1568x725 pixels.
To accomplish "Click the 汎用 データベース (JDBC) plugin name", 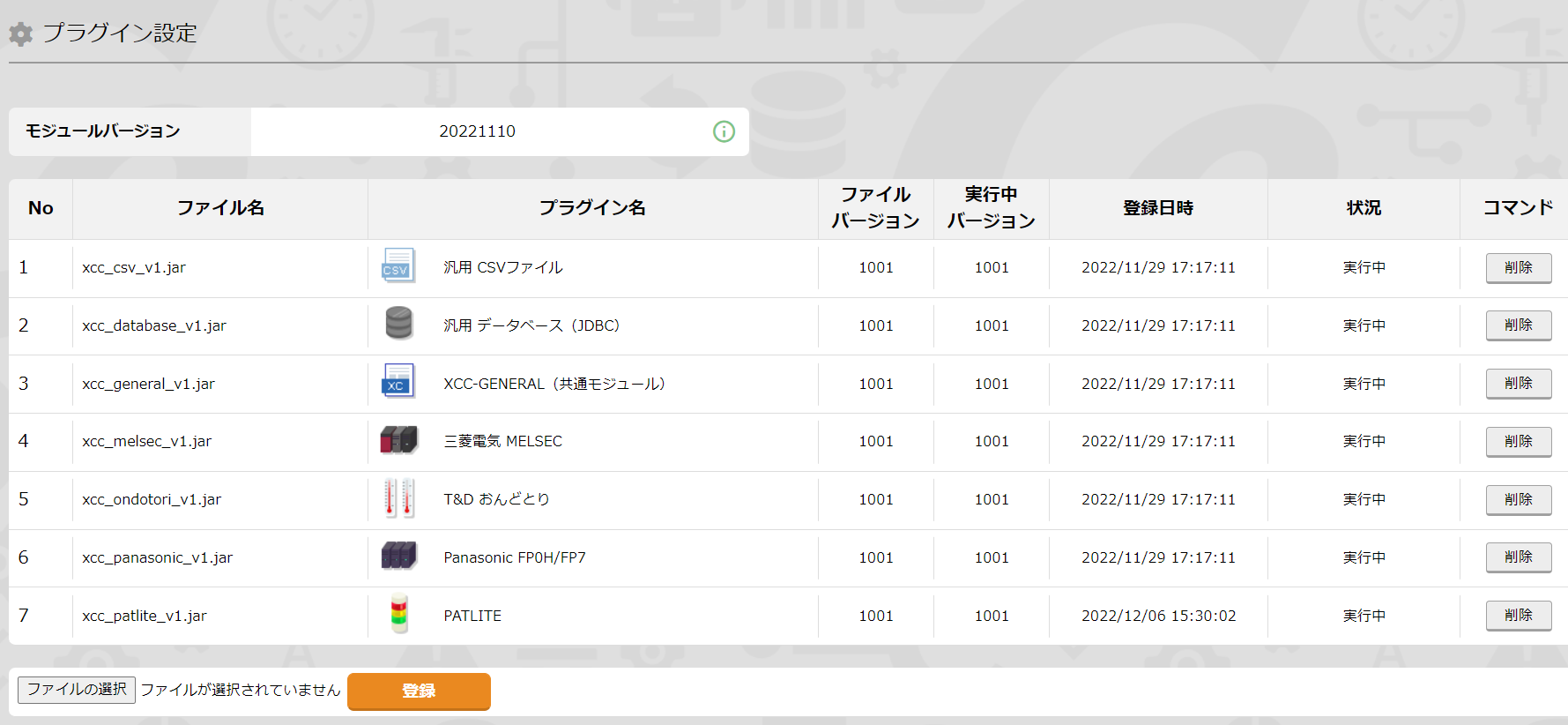I will 532,325.
